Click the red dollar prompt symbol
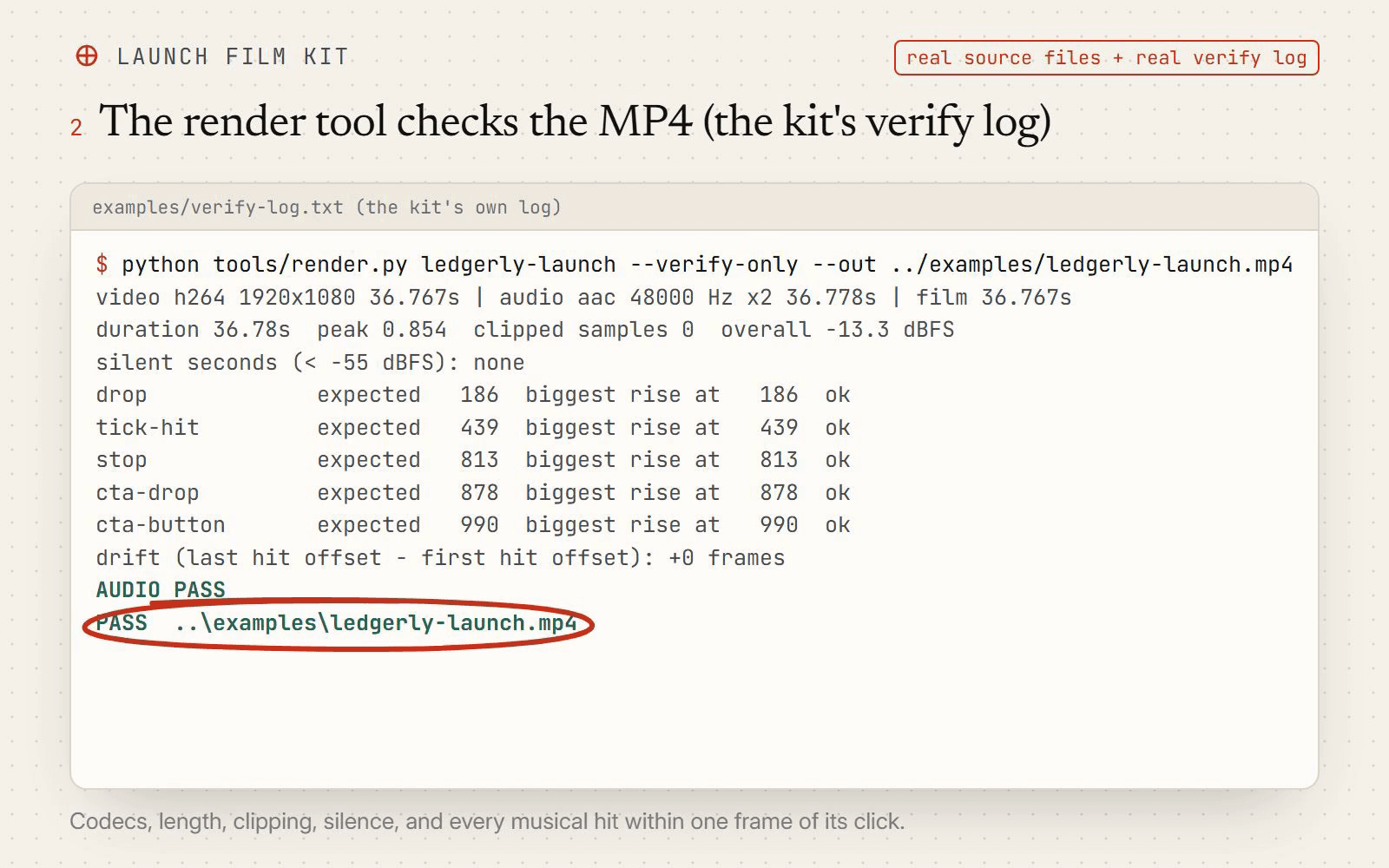The image size is (1389, 868). (x=102, y=265)
